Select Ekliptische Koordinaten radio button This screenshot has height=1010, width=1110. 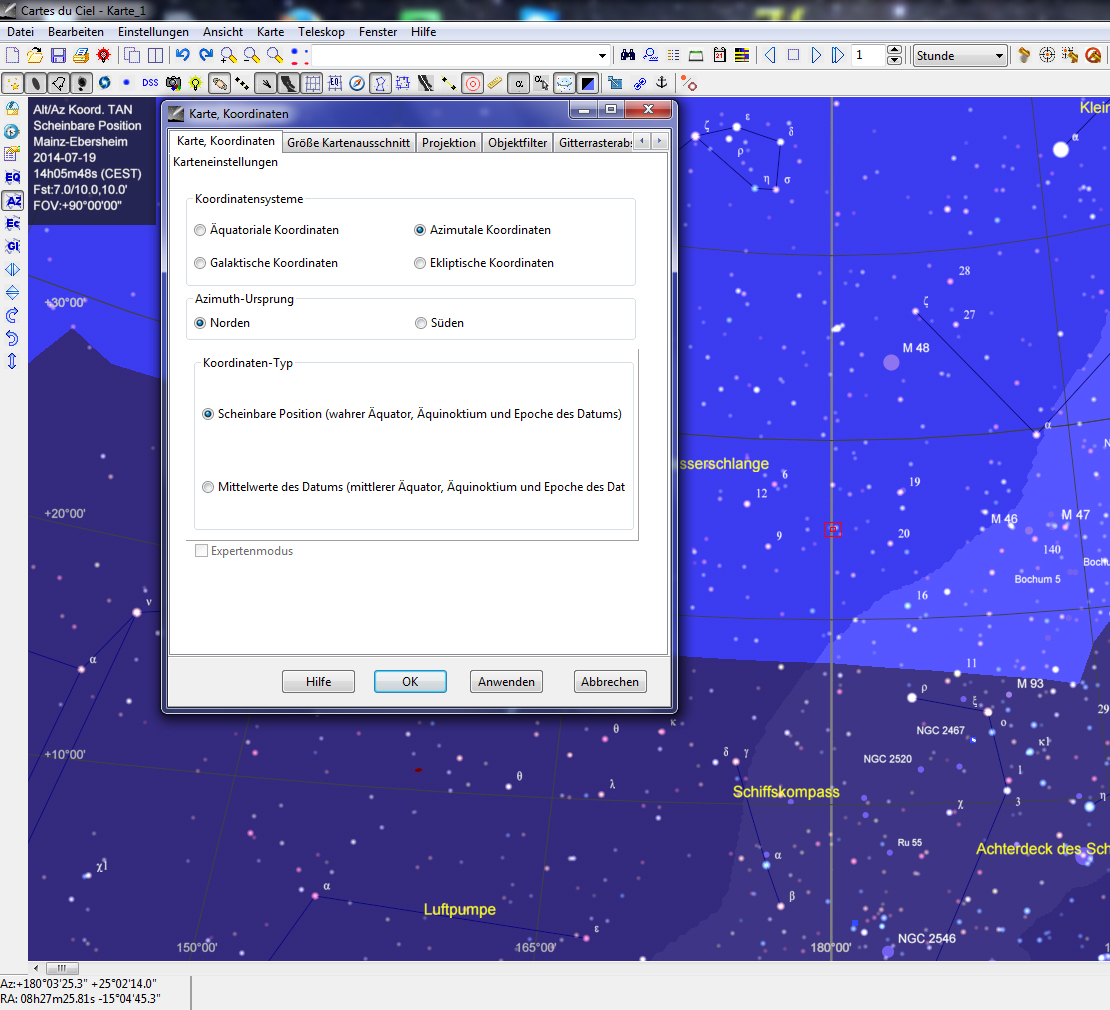(484, 263)
